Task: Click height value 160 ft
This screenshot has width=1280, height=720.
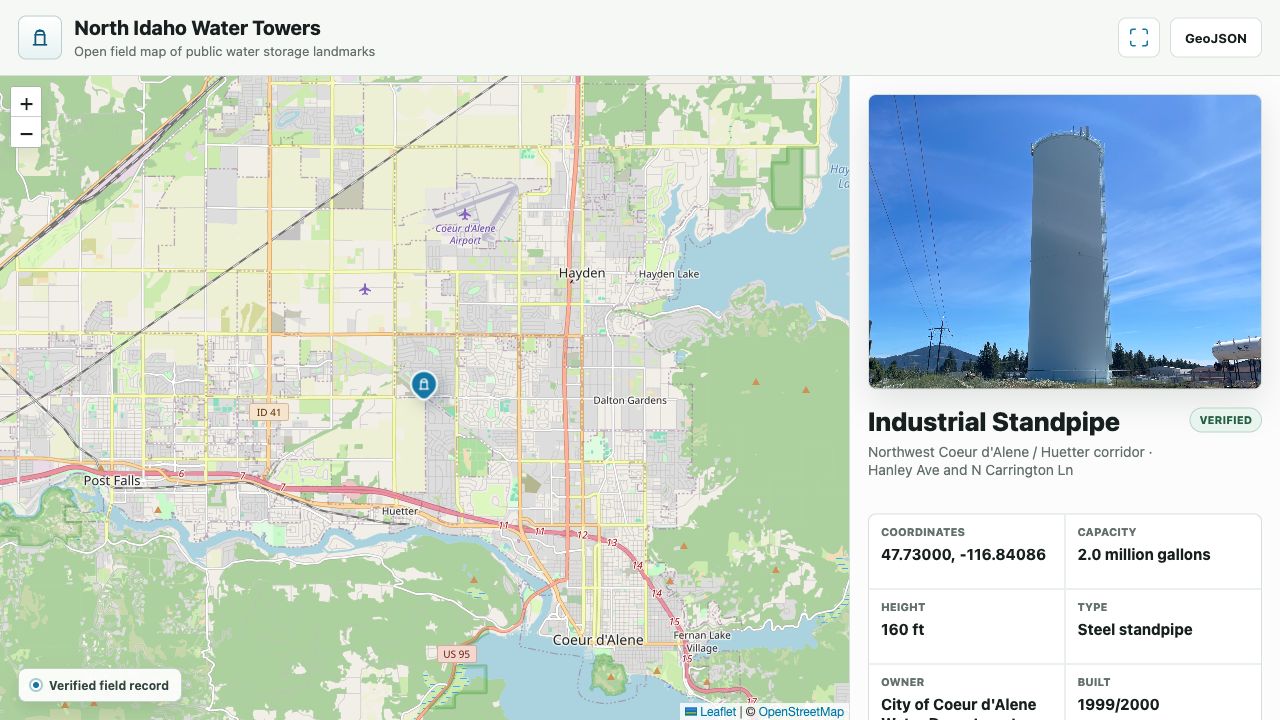Action: [x=902, y=629]
